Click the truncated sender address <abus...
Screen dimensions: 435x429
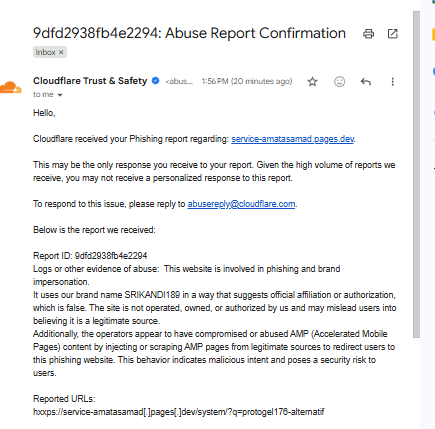[179, 81]
